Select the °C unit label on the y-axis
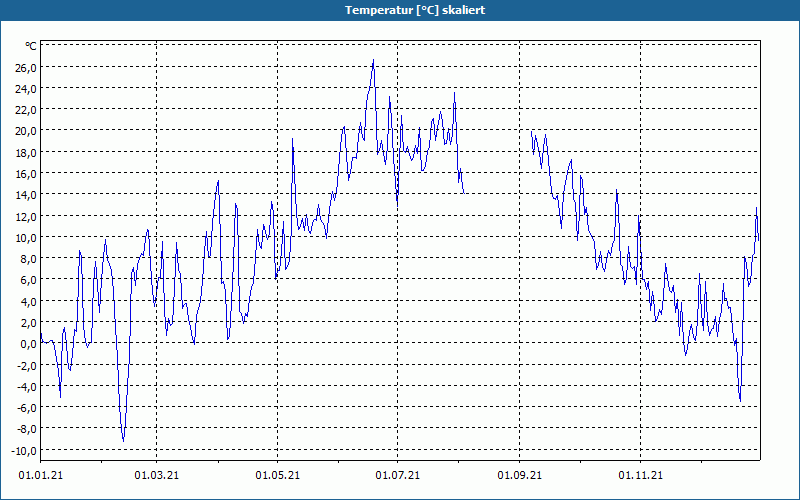 31,46
